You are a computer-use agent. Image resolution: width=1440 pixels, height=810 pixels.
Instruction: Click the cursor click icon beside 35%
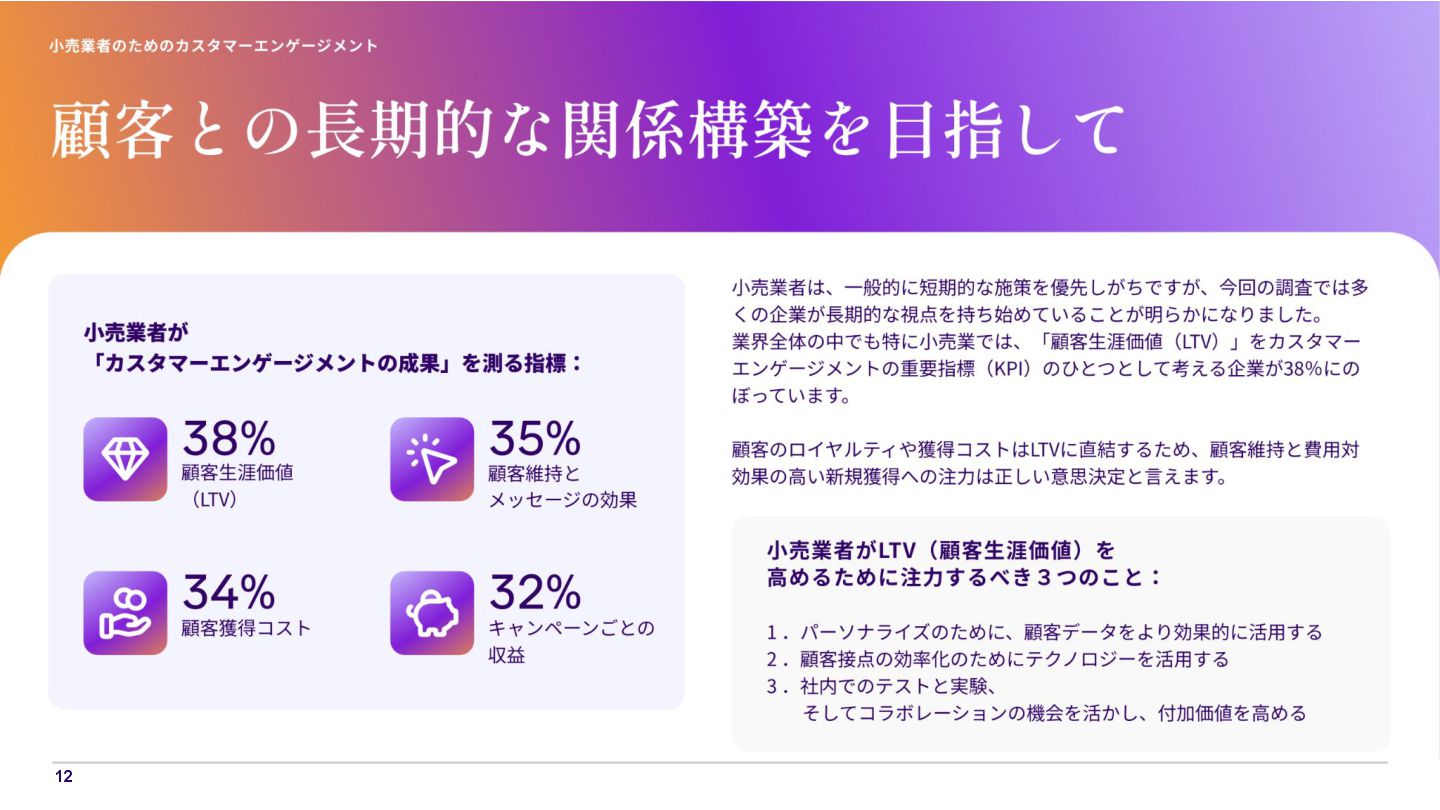point(431,459)
